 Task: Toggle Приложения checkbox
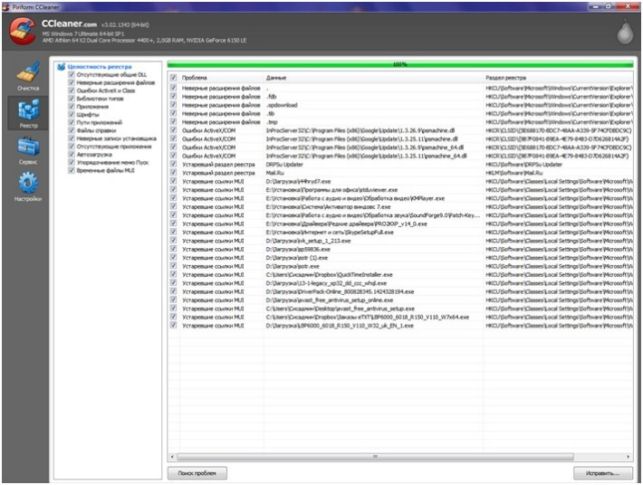pyautogui.click(x=71, y=107)
